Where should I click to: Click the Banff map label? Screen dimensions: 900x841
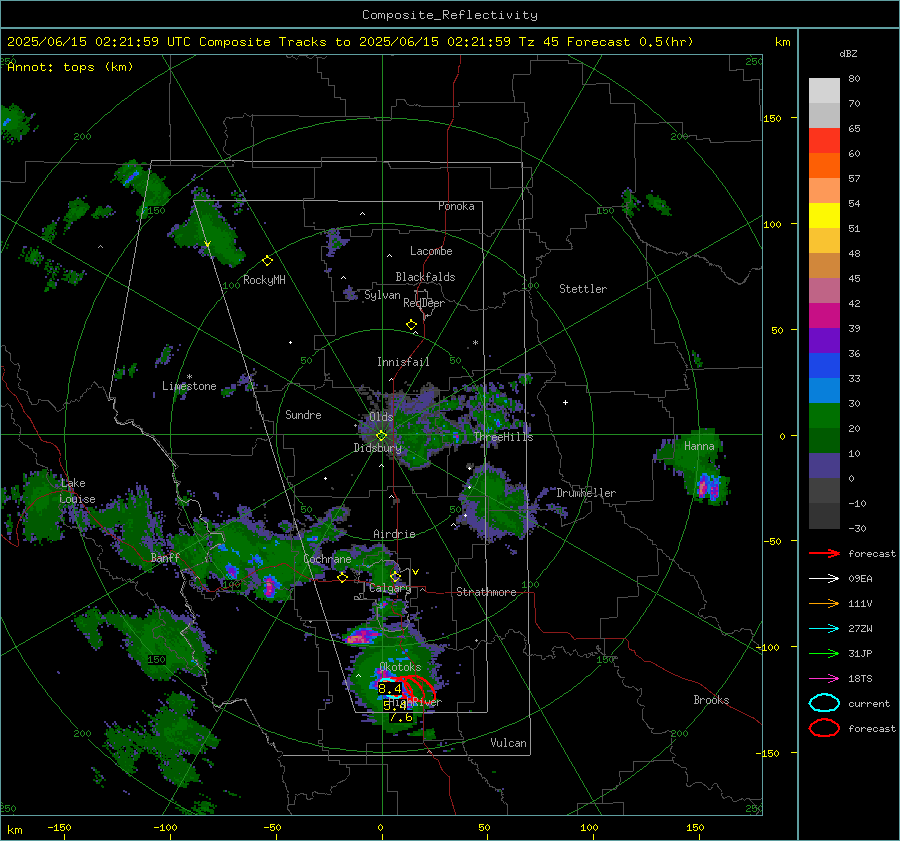tap(165, 558)
